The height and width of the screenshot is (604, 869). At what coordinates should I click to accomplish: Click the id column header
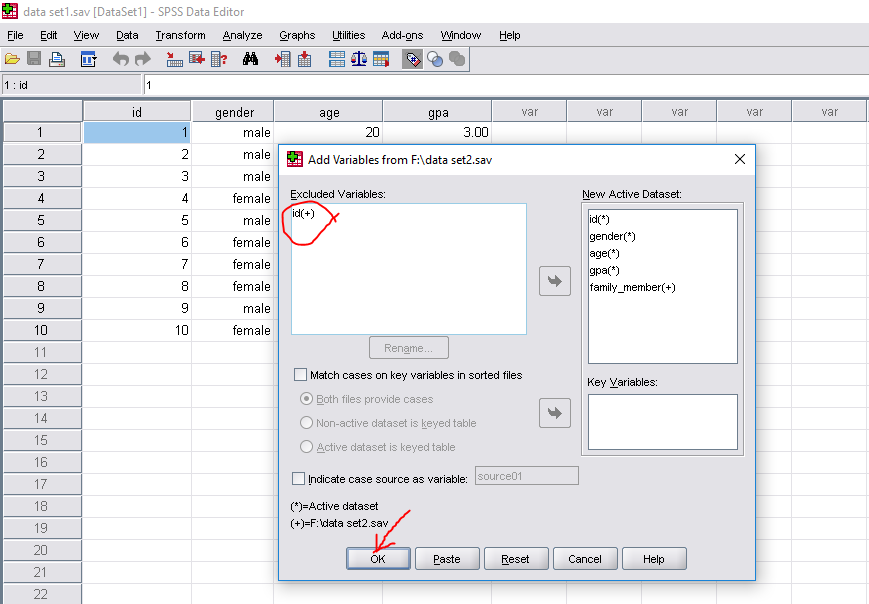click(137, 112)
